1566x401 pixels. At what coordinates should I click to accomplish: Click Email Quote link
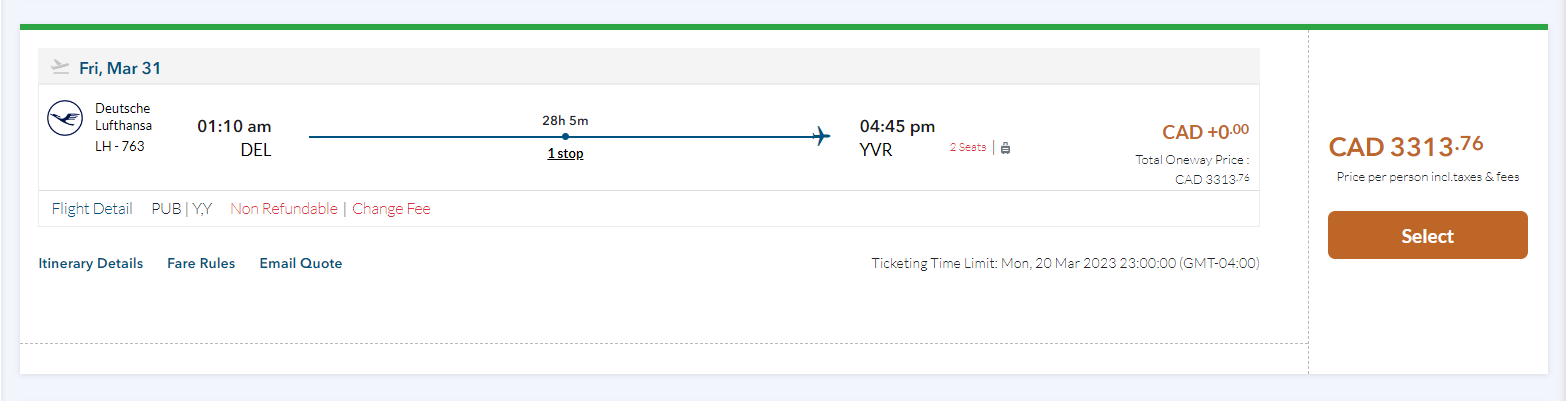coord(300,264)
